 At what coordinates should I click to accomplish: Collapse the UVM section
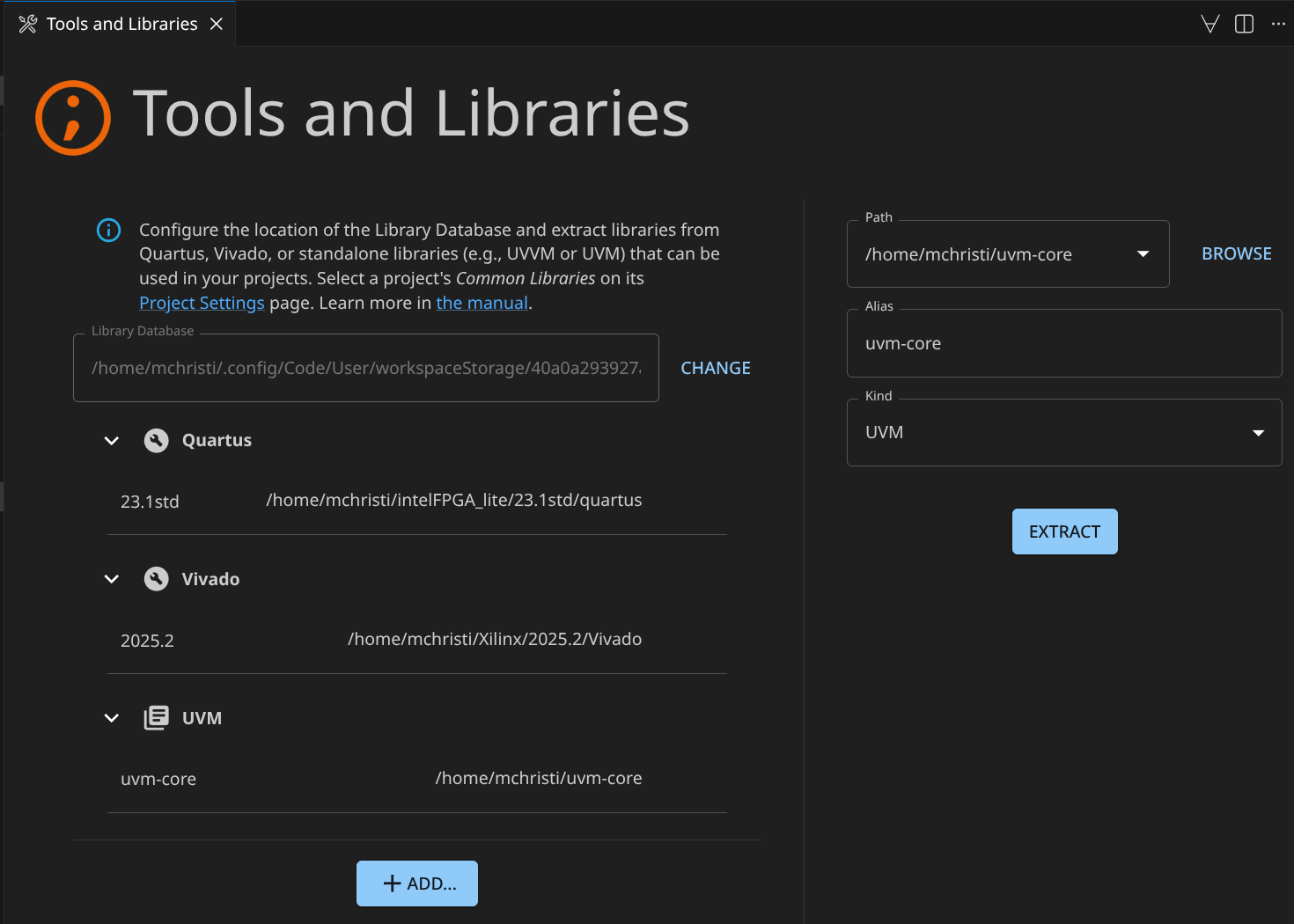(x=112, y=718)
